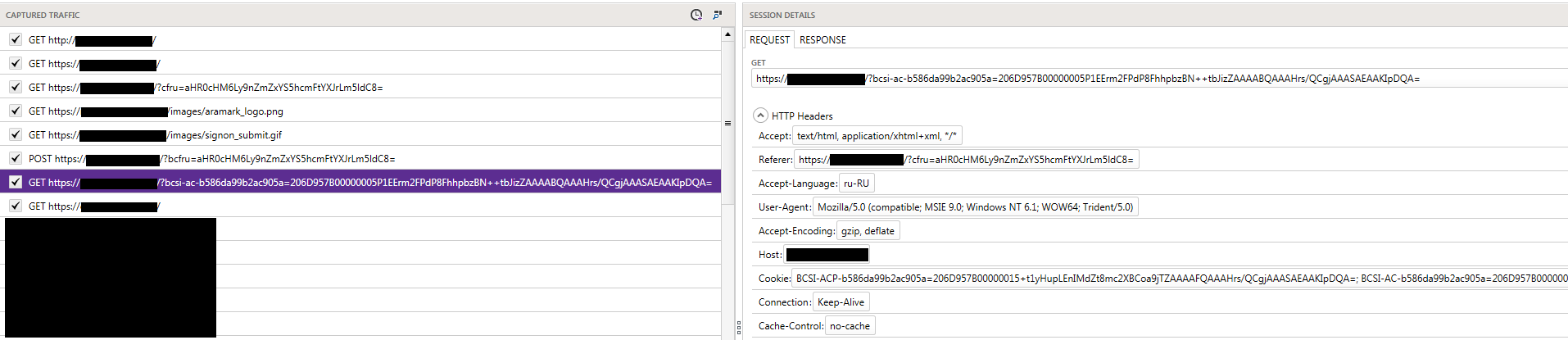Click the Accept header value field

click(877, 136)
